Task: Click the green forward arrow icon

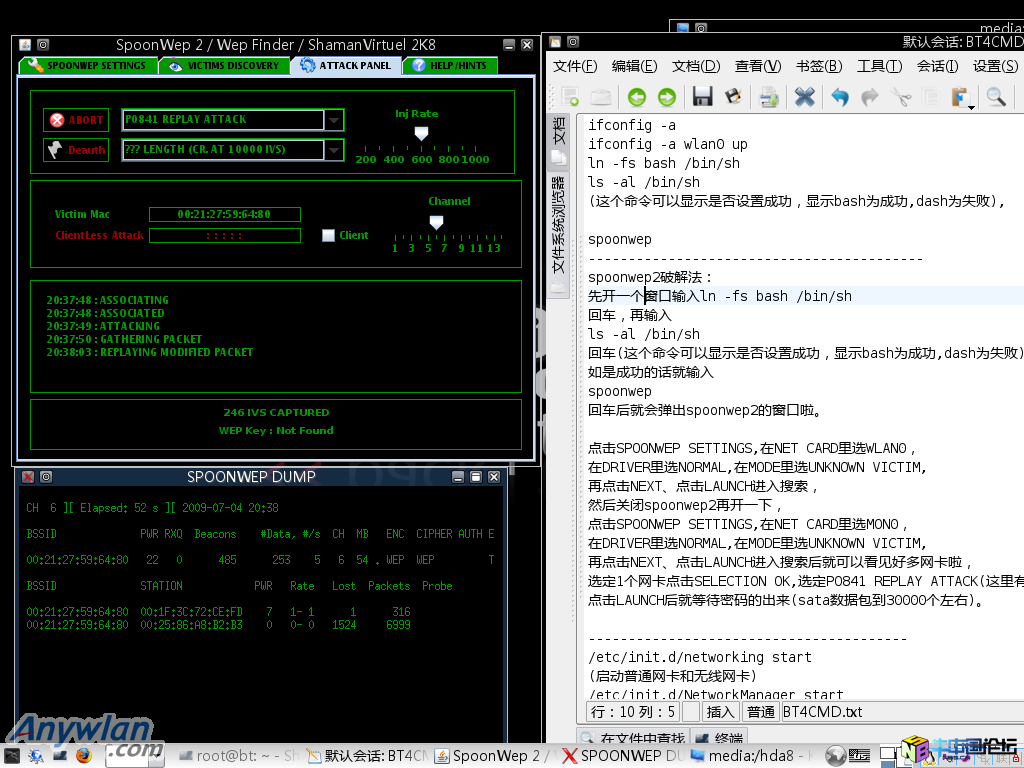Action: pos(666,97)
